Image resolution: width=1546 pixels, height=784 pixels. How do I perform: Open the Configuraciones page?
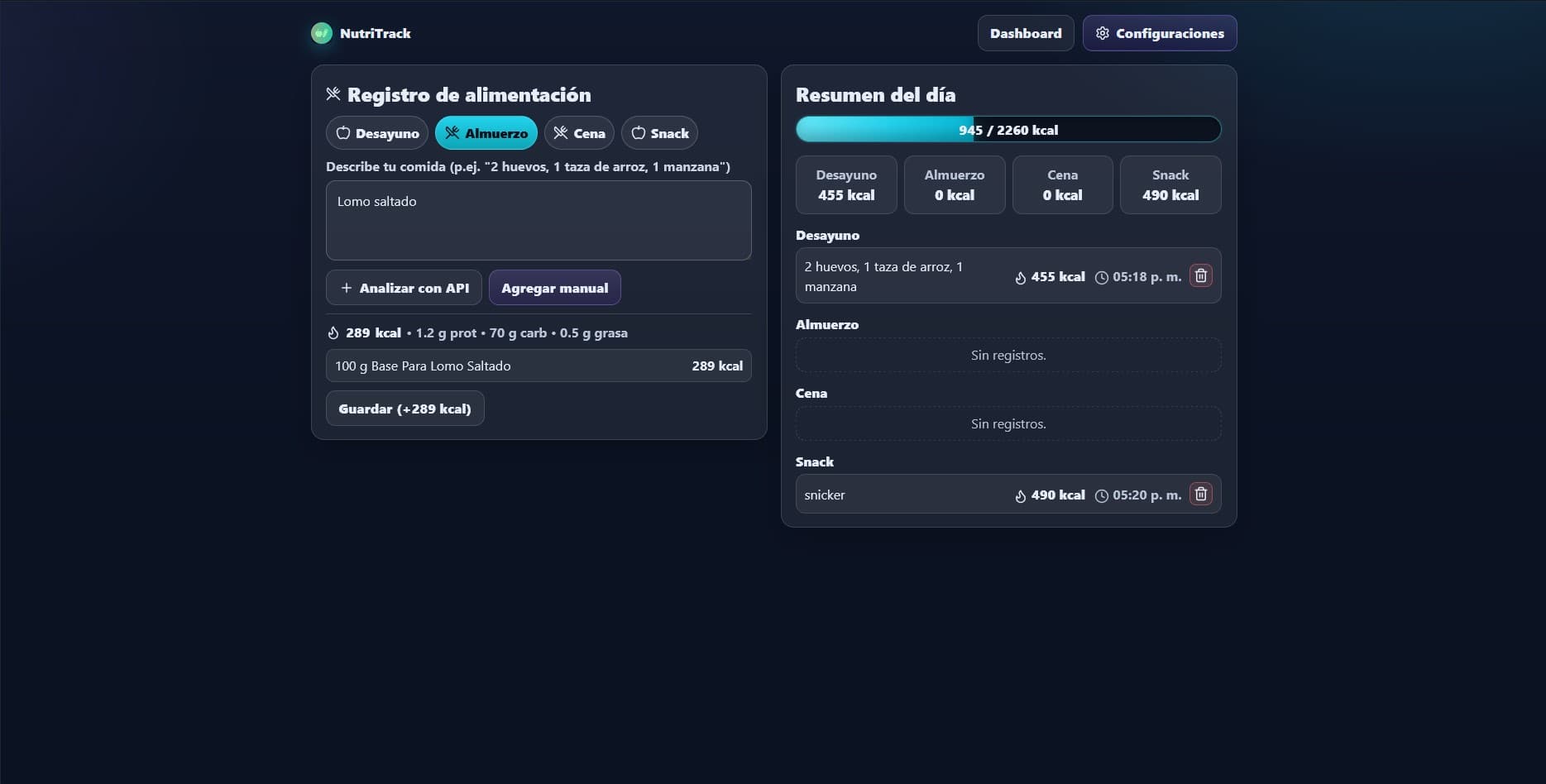click(1159, 33)
